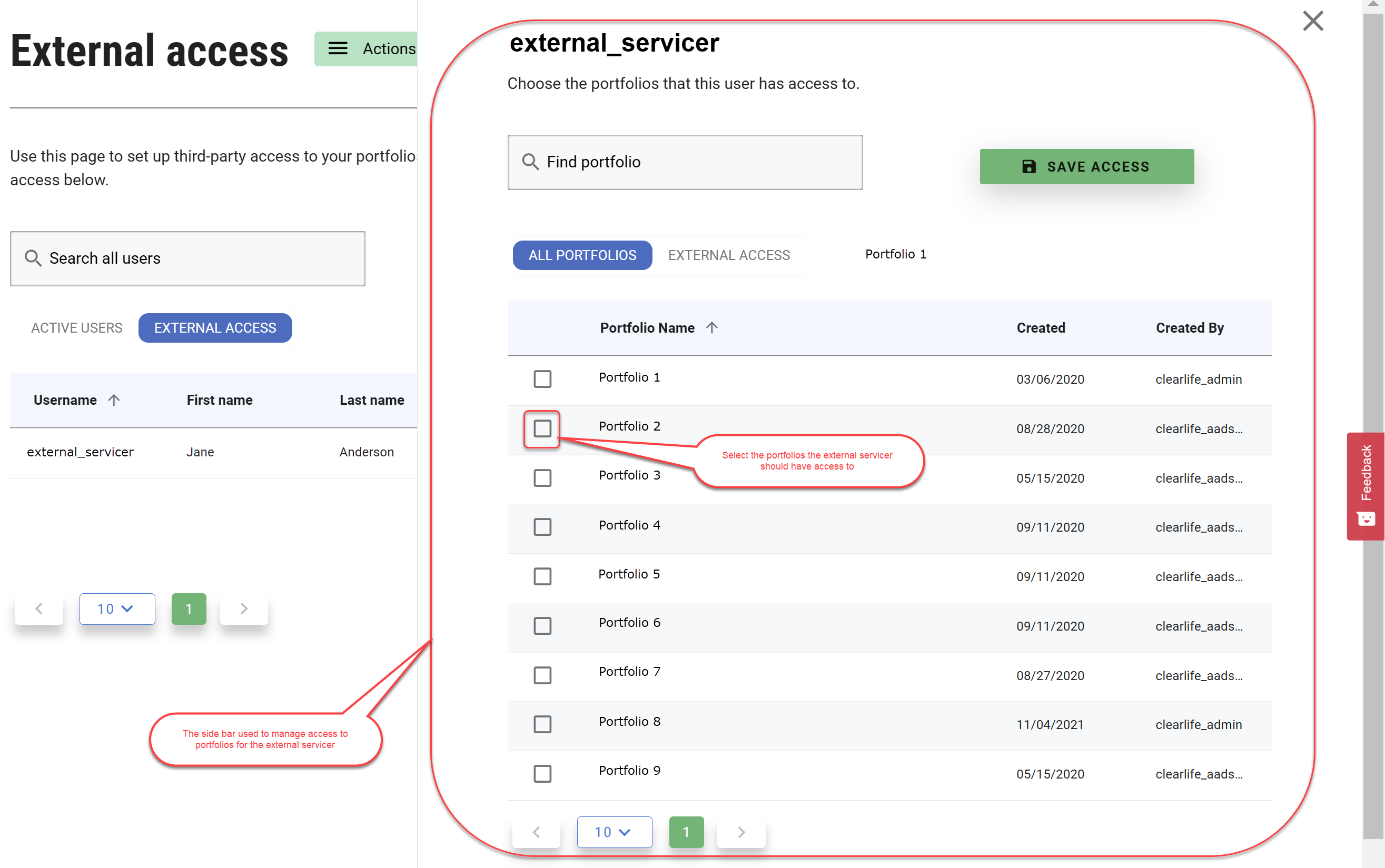Switch to sidebar External Access tab
This screenshot has width=1385, height=868.
point(729,255)
